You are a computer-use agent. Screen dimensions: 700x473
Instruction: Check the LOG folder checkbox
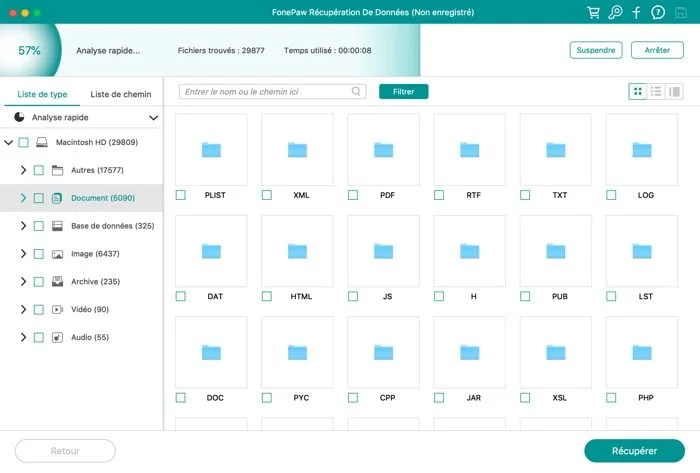[x=612, y=195]
